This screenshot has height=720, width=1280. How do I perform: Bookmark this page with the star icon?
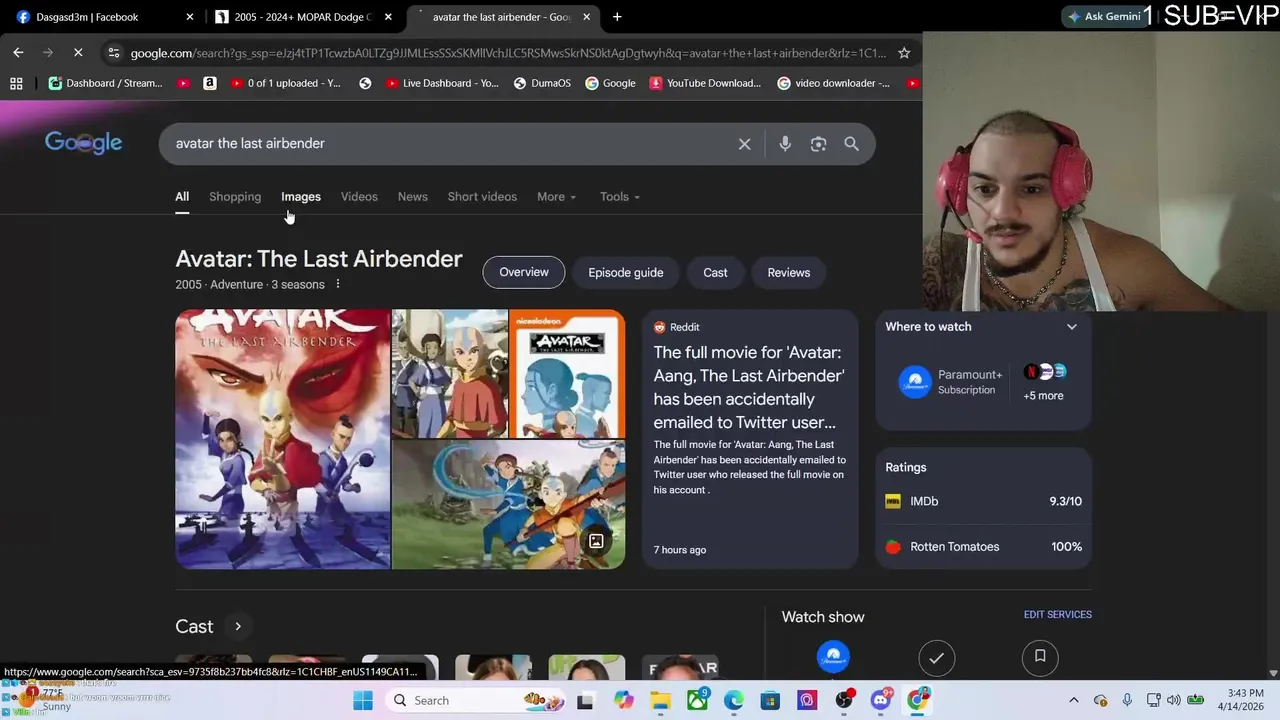[904, 53]
